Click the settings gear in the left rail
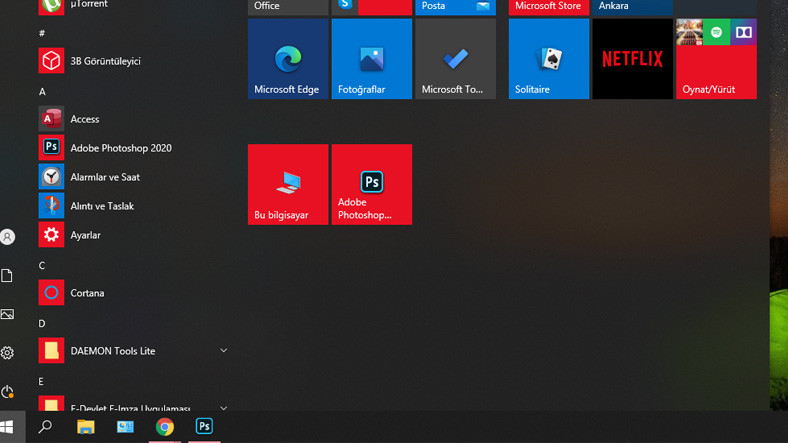Viewport: 788px width, 443px height. pyautogui.click(x=8, y=353)
